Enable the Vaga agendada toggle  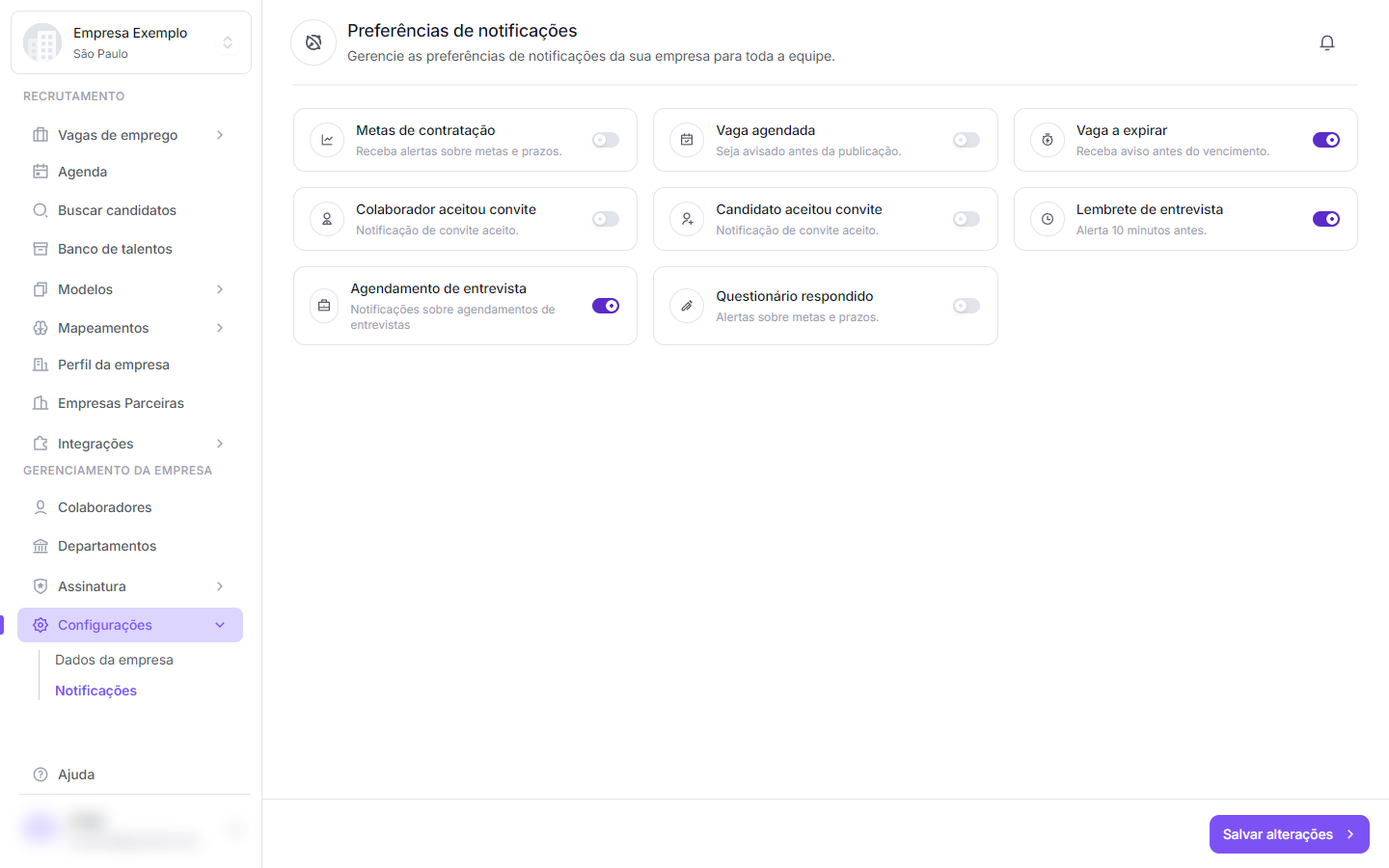[x=967, y=140]
